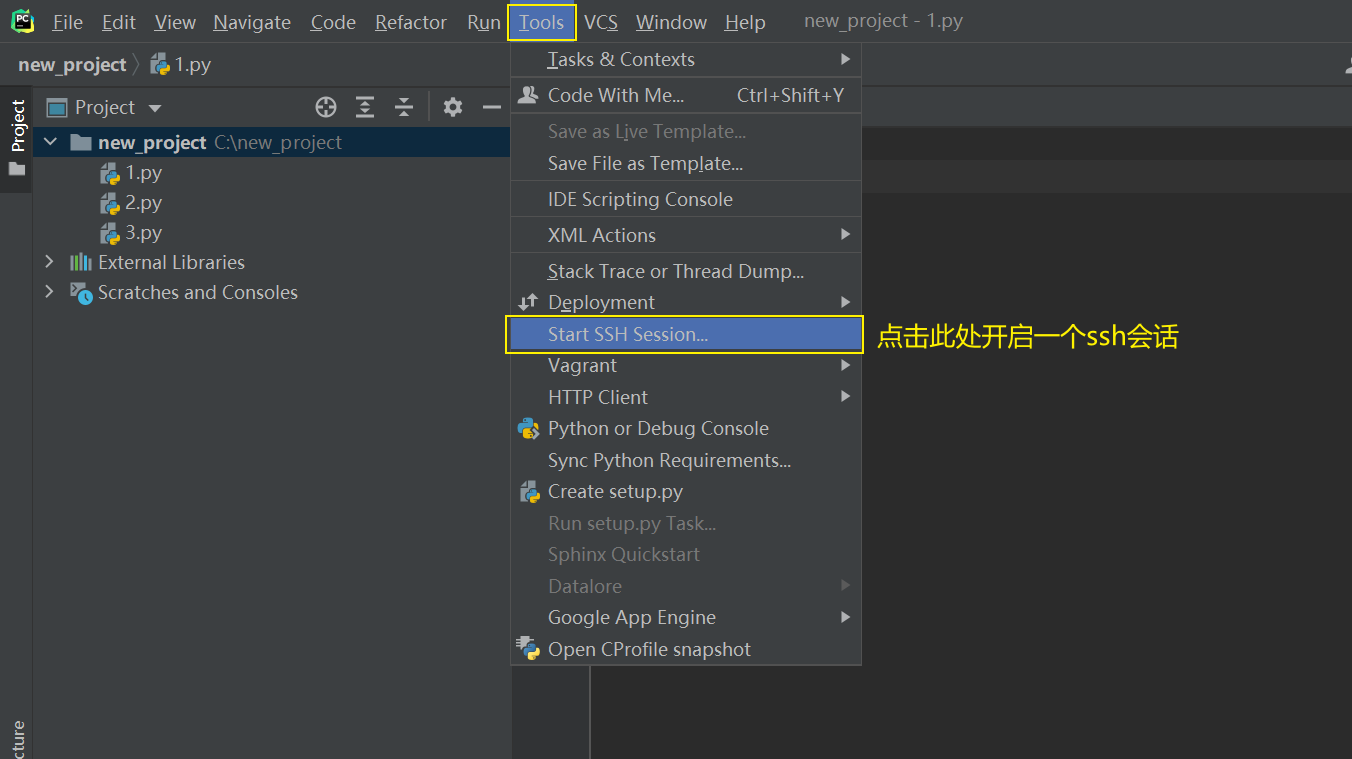Viewport: 1352px width, 759px height.
Task: Expand the XML Actions submenu
Action: [x=686, y=235]
